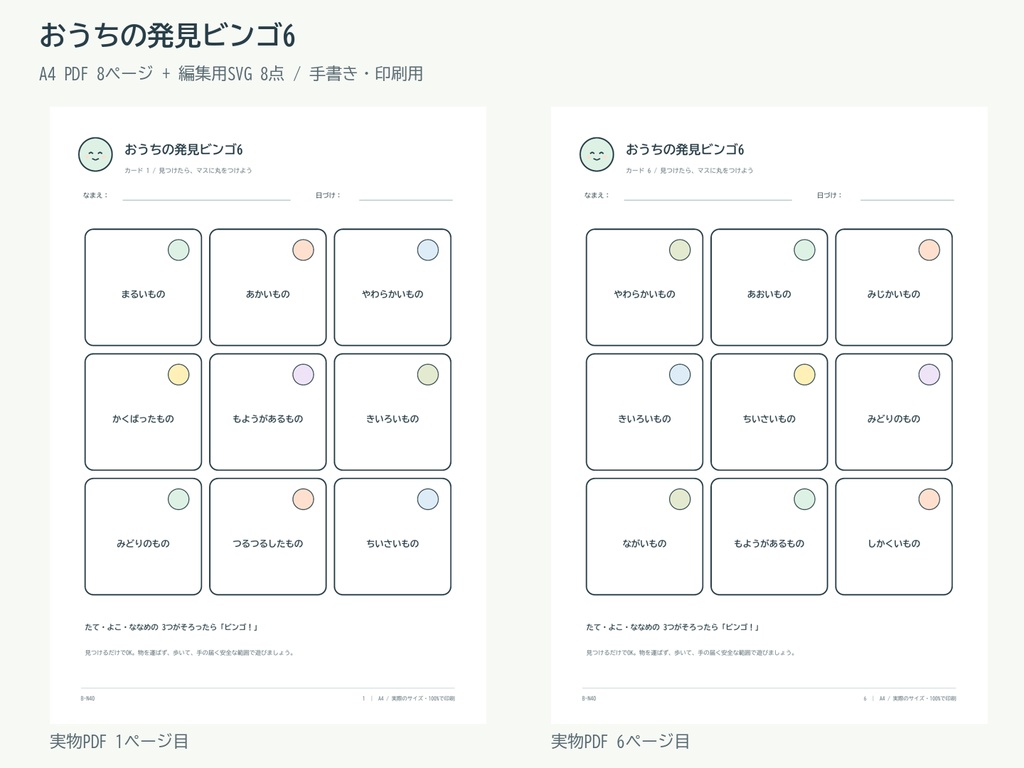Click the 日づけ line on the card 1 page
The image size is (1024, 768).
click(x=406, y=199)
